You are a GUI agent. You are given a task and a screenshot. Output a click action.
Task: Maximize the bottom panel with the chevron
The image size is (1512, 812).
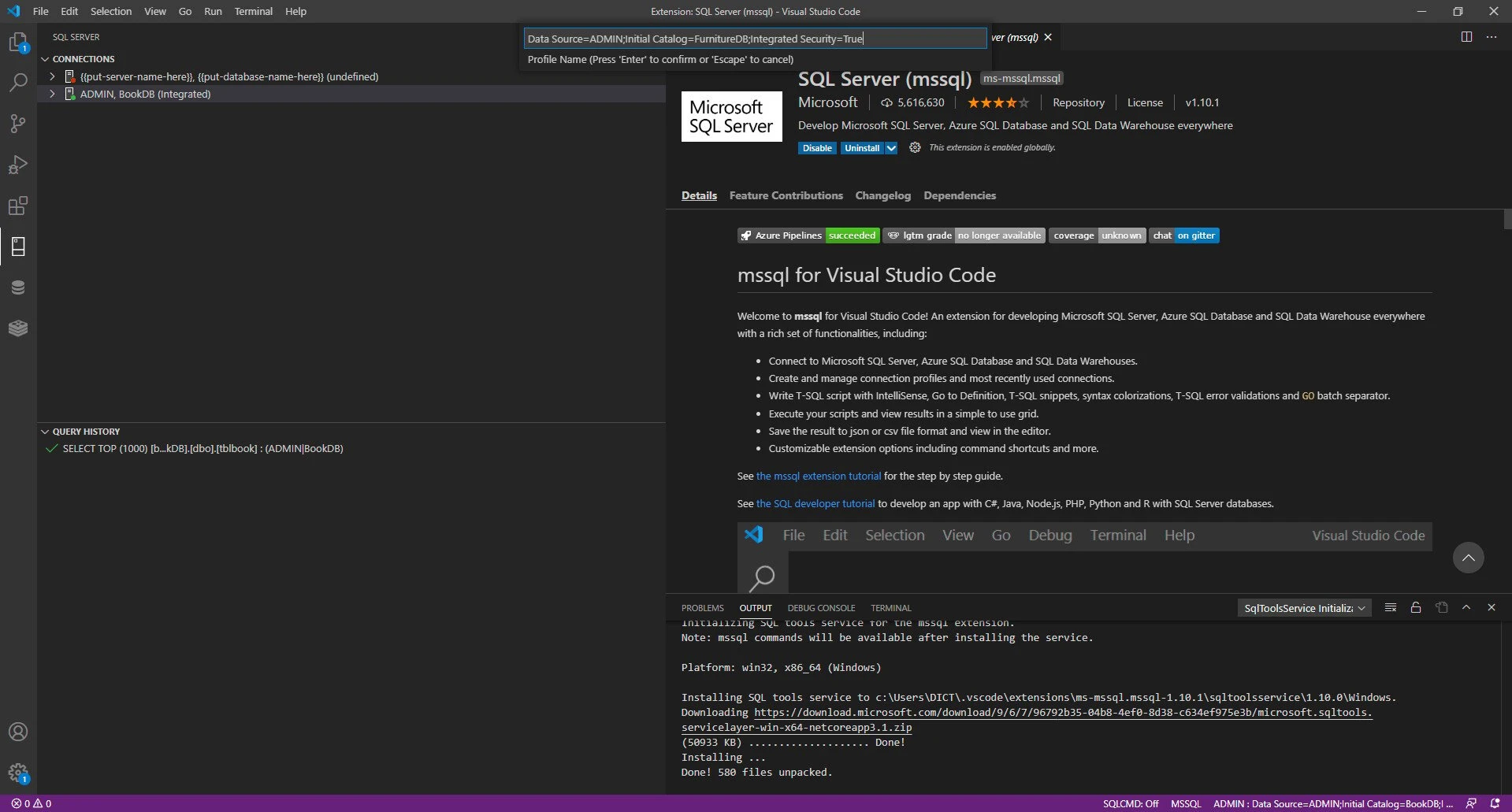tap(1466, 607)
